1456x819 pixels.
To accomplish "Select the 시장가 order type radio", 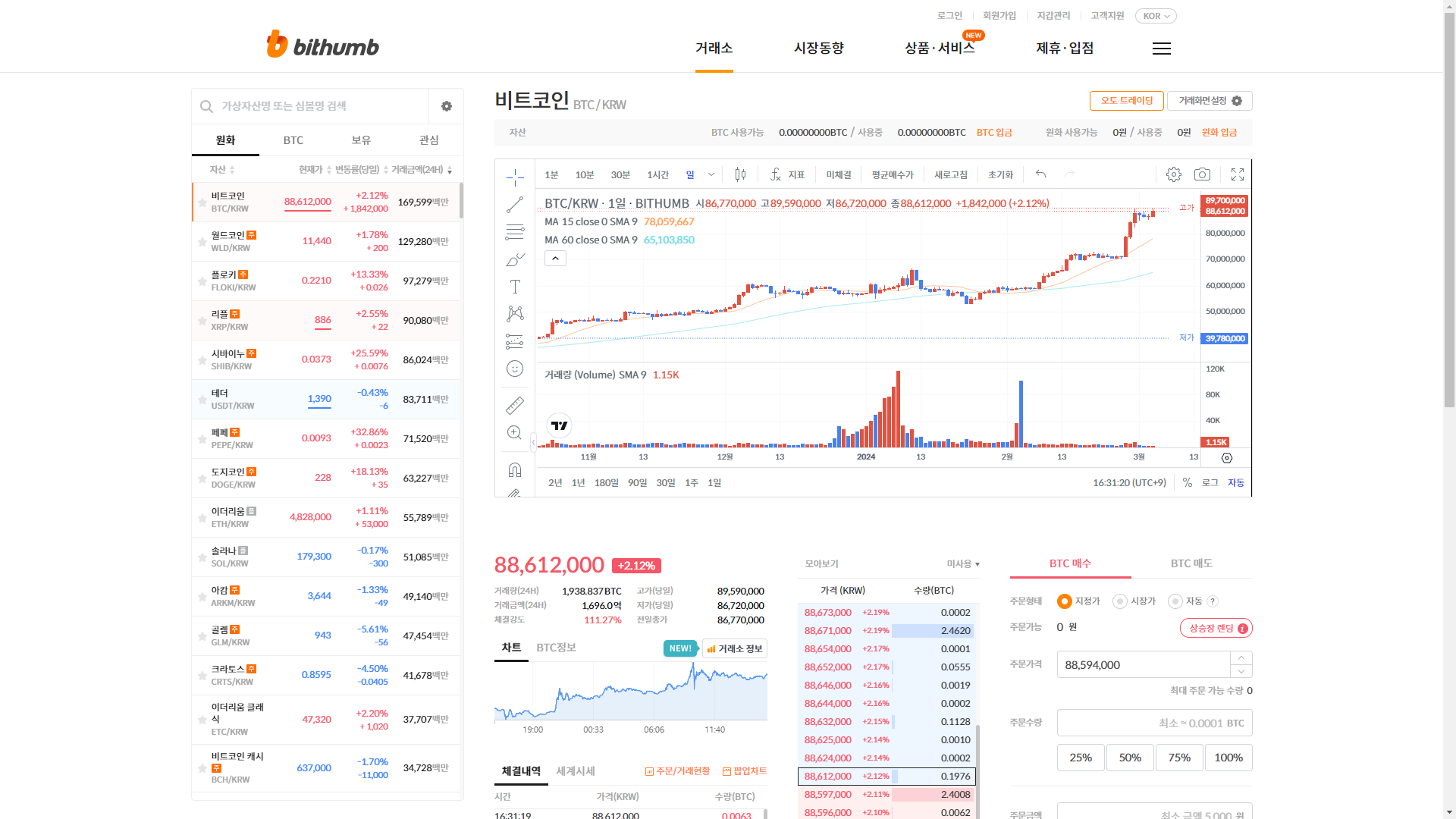I will coord(1120,601).
